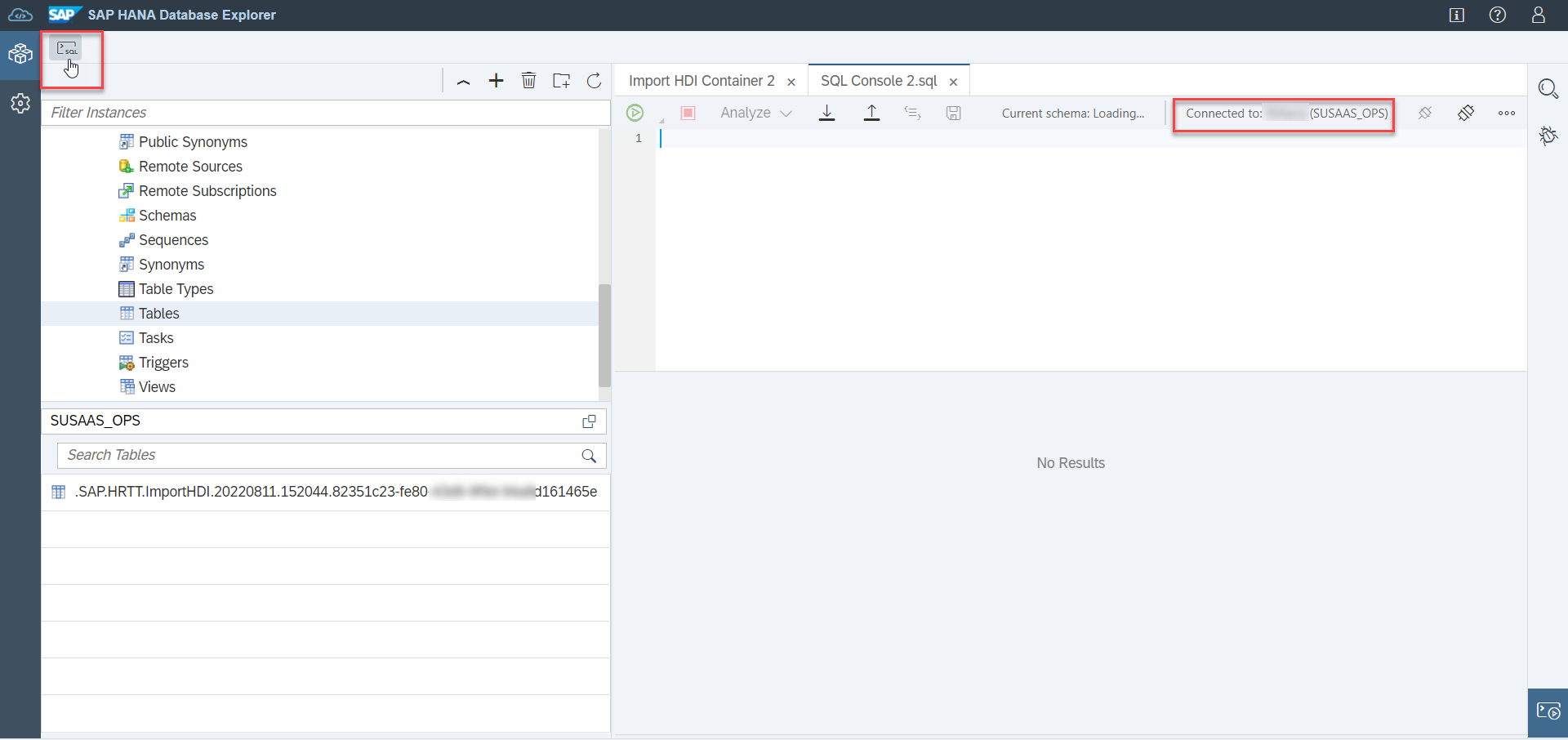
Task: Open the Database Explorer sidebar icon
Action: (20, 55)
